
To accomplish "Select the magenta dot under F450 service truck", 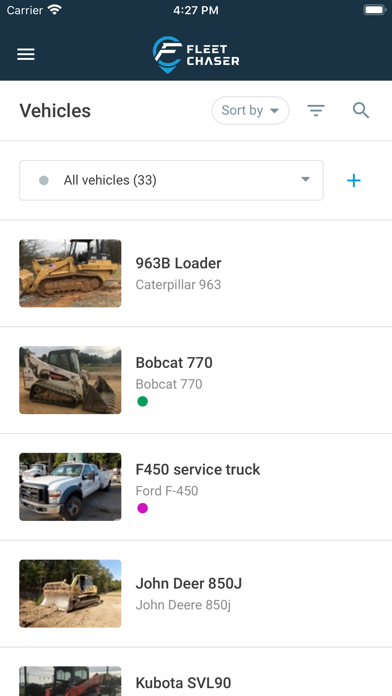I will (143, 508).
